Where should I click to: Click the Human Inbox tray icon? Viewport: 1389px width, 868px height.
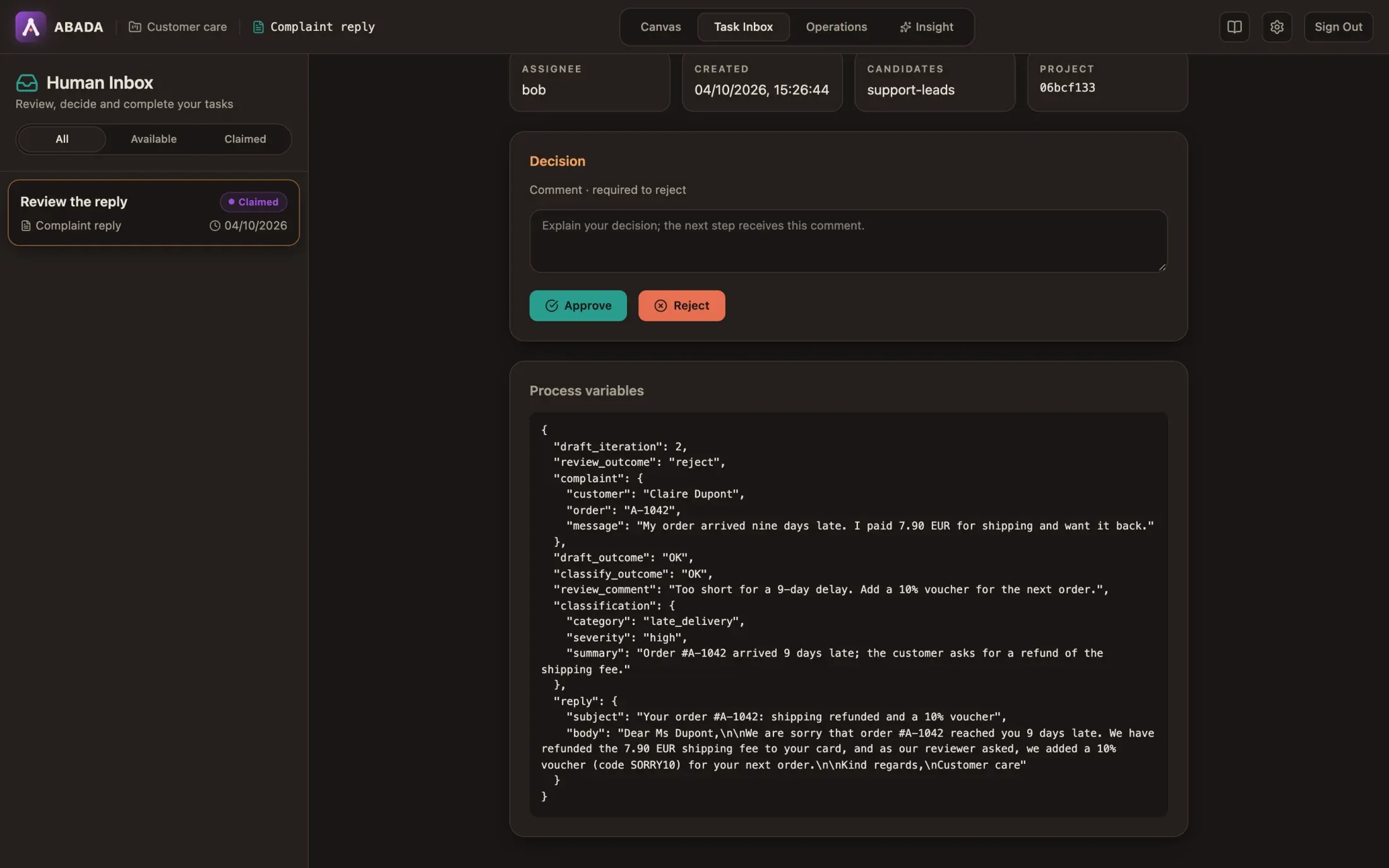click(27, 83)
